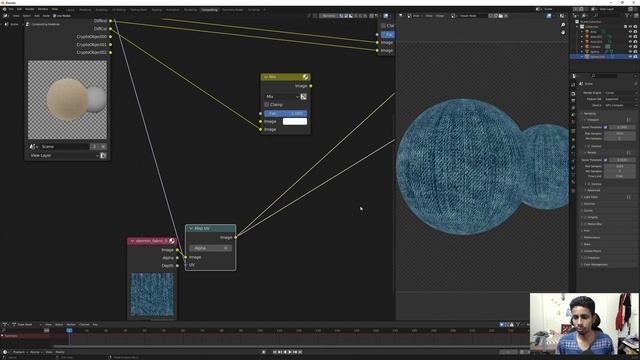
Task: Toggle visibility eye of Collection row
Action: (x=630, y=27)
